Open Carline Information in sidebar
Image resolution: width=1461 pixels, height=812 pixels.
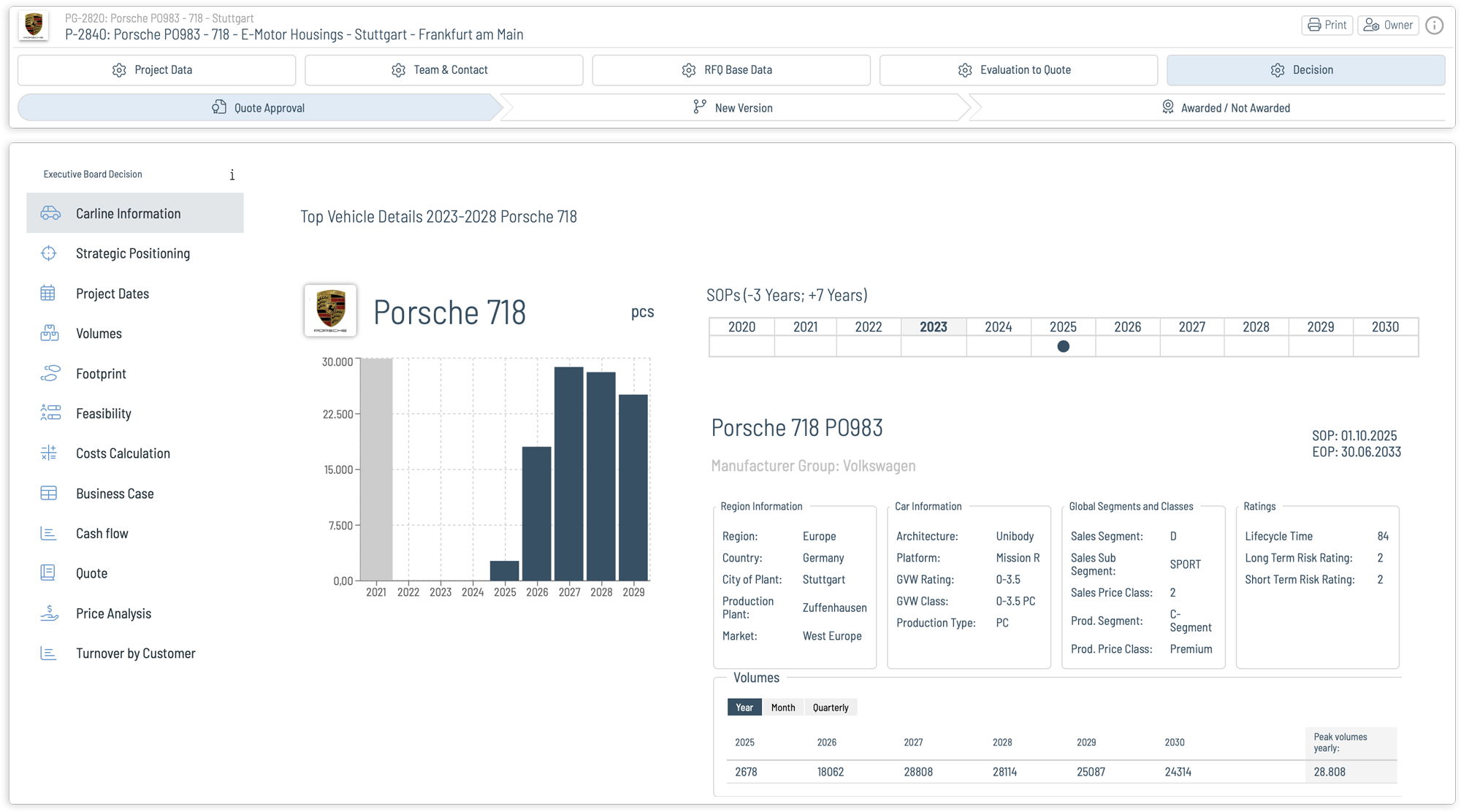[135, 213]
